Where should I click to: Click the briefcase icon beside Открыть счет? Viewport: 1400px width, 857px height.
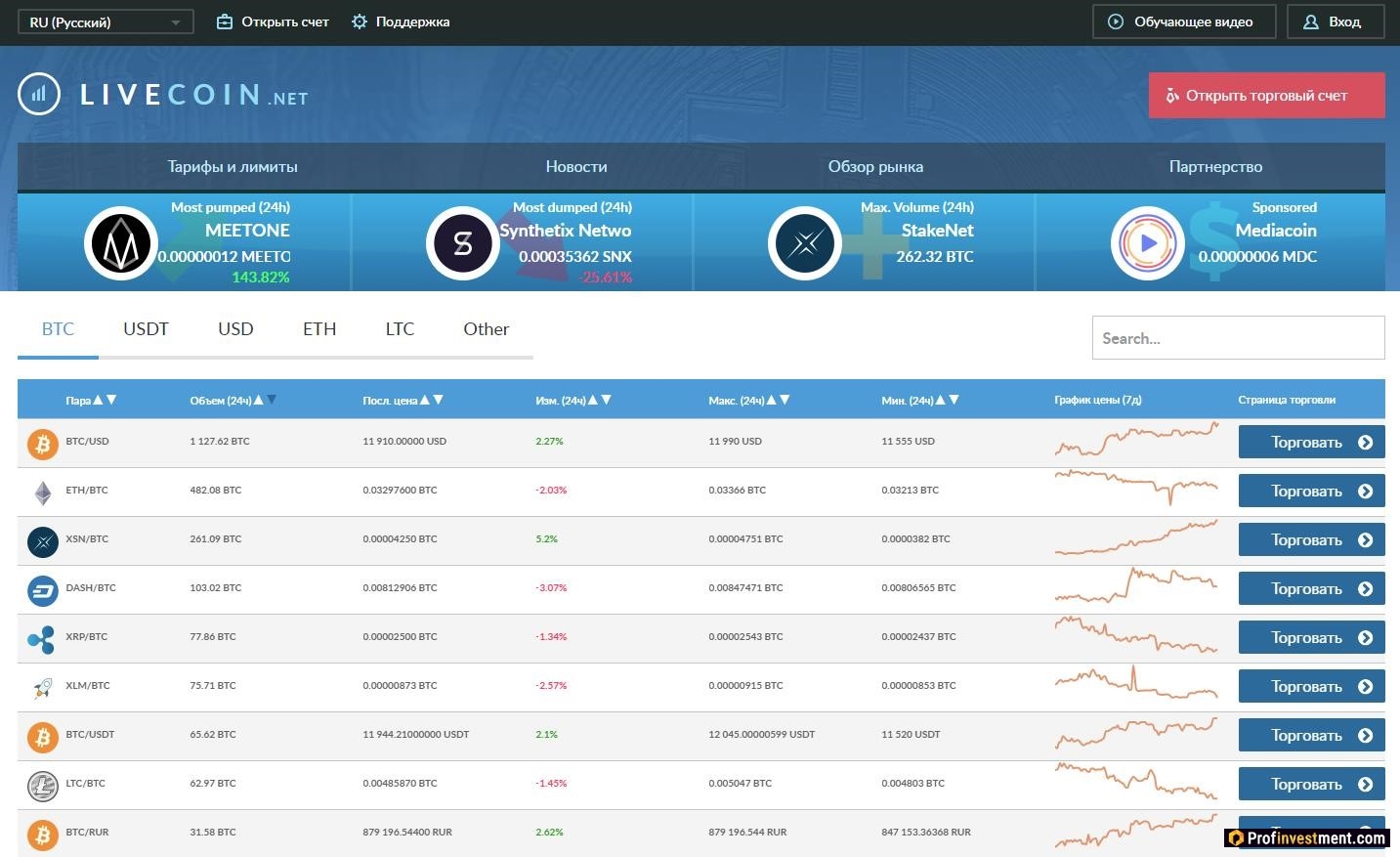tap(224, 21)
